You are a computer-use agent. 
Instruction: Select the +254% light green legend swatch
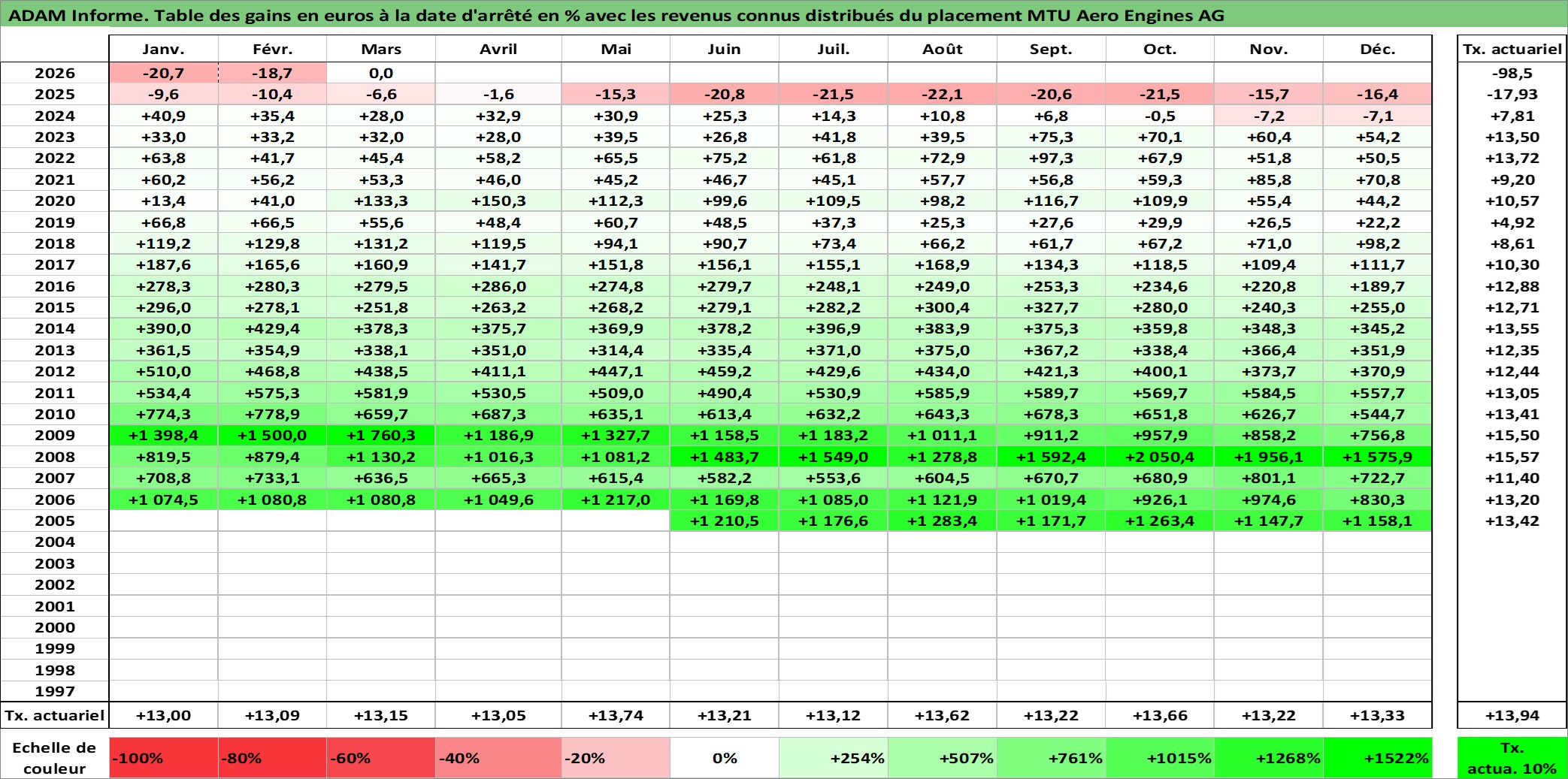click(834, 758)
